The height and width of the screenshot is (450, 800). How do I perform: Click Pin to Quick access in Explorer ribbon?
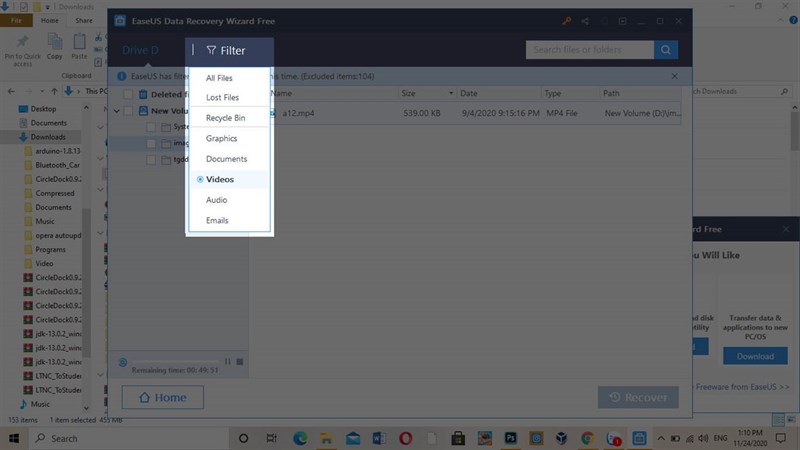(22, 50)
